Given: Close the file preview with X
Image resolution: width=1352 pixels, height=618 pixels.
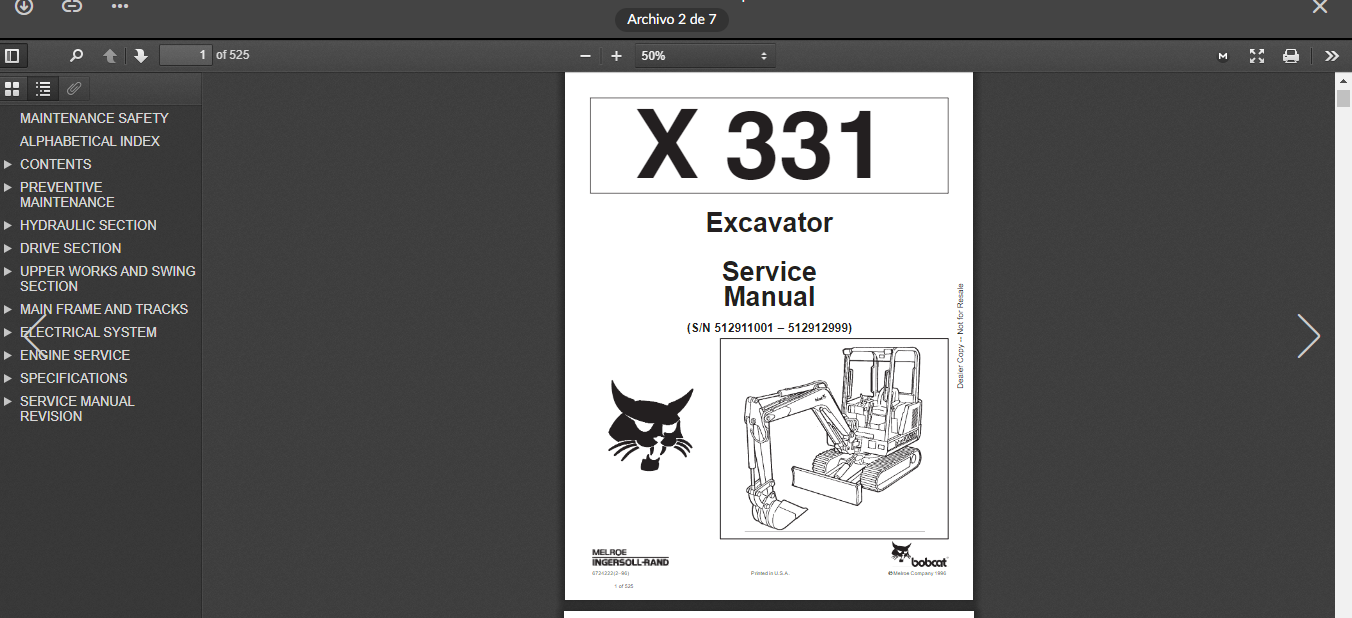Looking at the screenshot, I should click(x=1320, y=7).
